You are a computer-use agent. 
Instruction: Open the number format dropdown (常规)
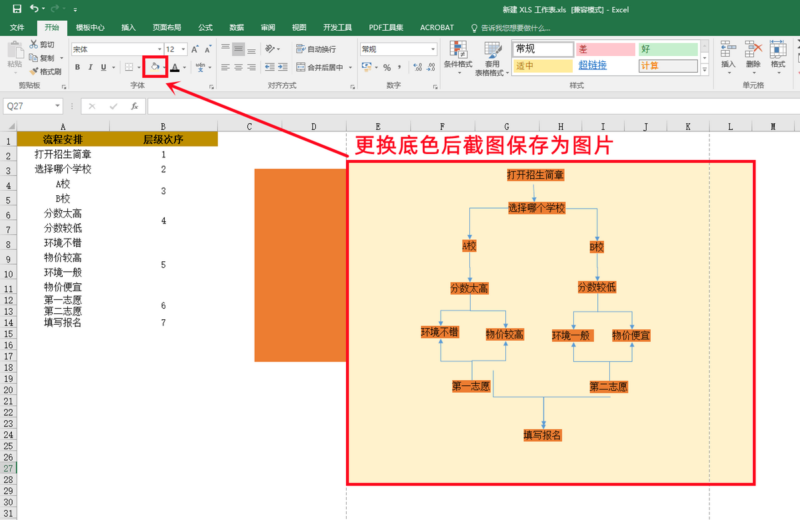[x=433, y=49]
